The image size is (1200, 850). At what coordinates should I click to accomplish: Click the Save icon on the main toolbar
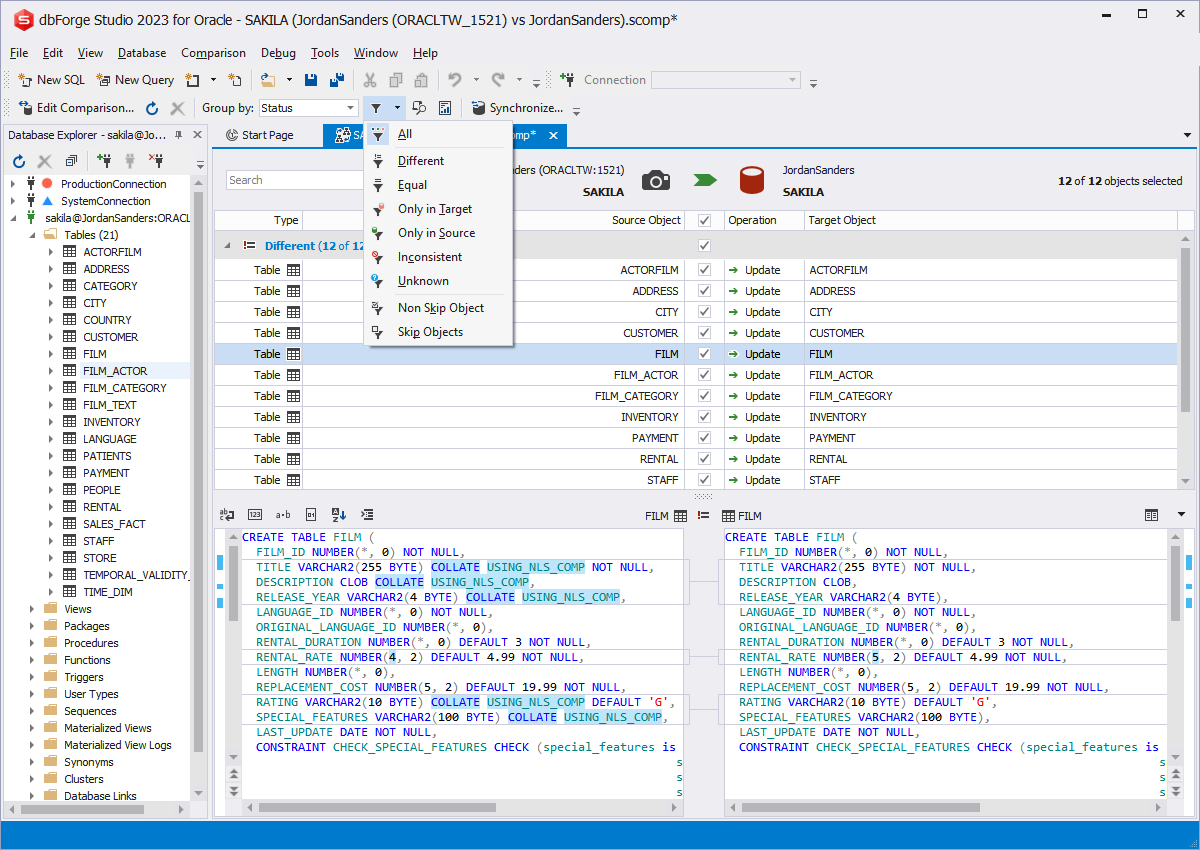coord(311,79)
